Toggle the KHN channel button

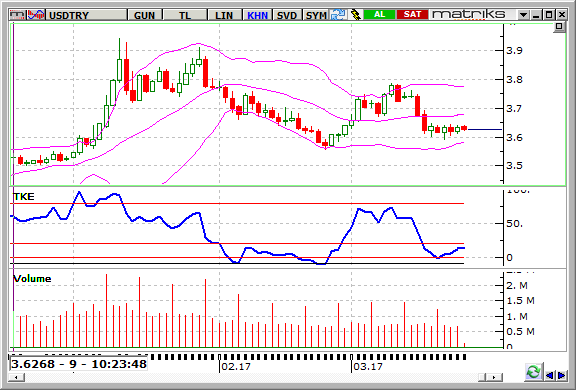coord(257,15)
